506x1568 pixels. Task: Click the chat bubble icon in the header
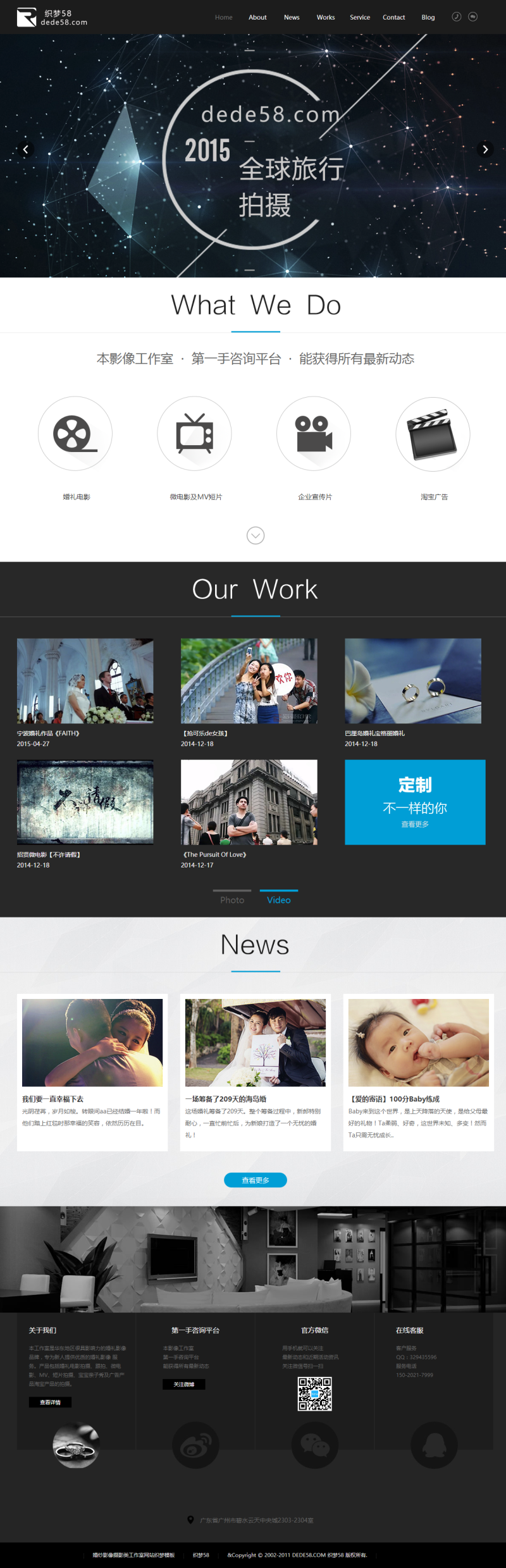pyautogui.click(x=472, y=17)
